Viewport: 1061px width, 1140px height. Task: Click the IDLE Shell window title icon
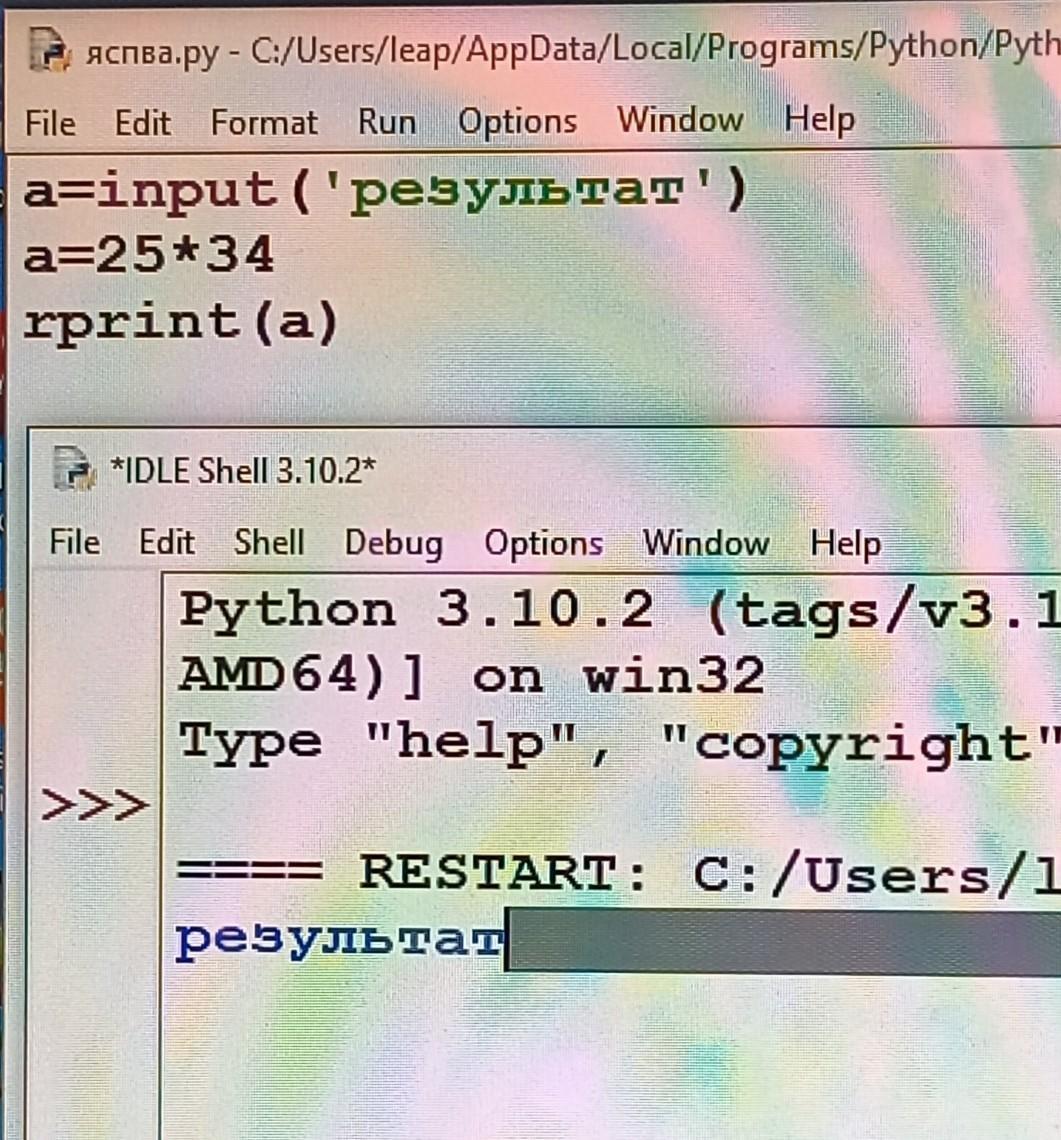pos(73,468)
